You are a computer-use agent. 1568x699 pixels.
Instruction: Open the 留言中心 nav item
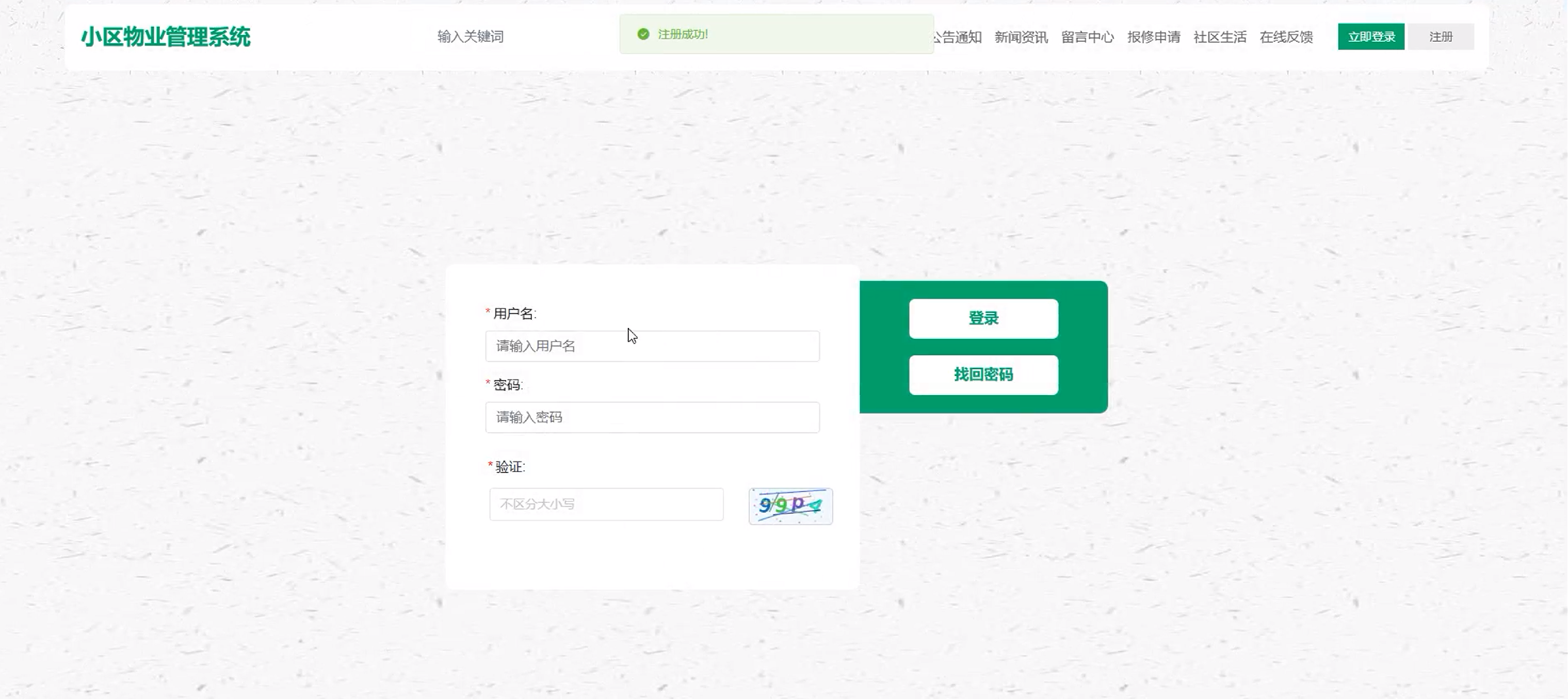tap(1087, 37)
